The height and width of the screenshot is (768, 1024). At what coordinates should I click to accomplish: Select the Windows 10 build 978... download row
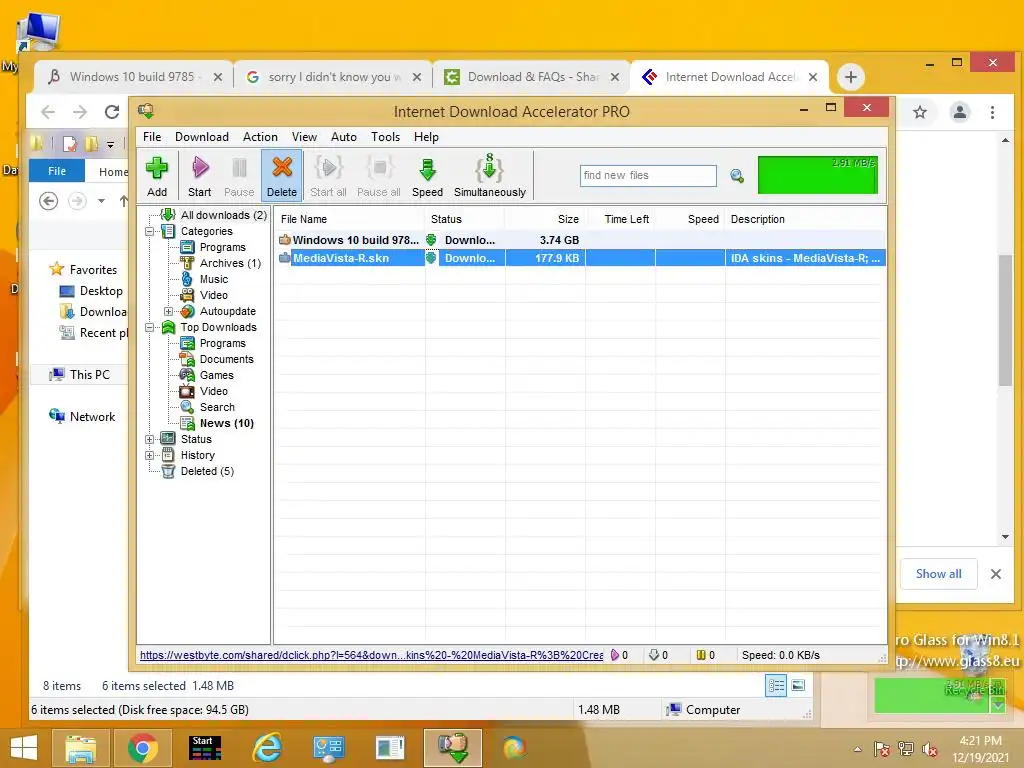[x=580, y=240]
